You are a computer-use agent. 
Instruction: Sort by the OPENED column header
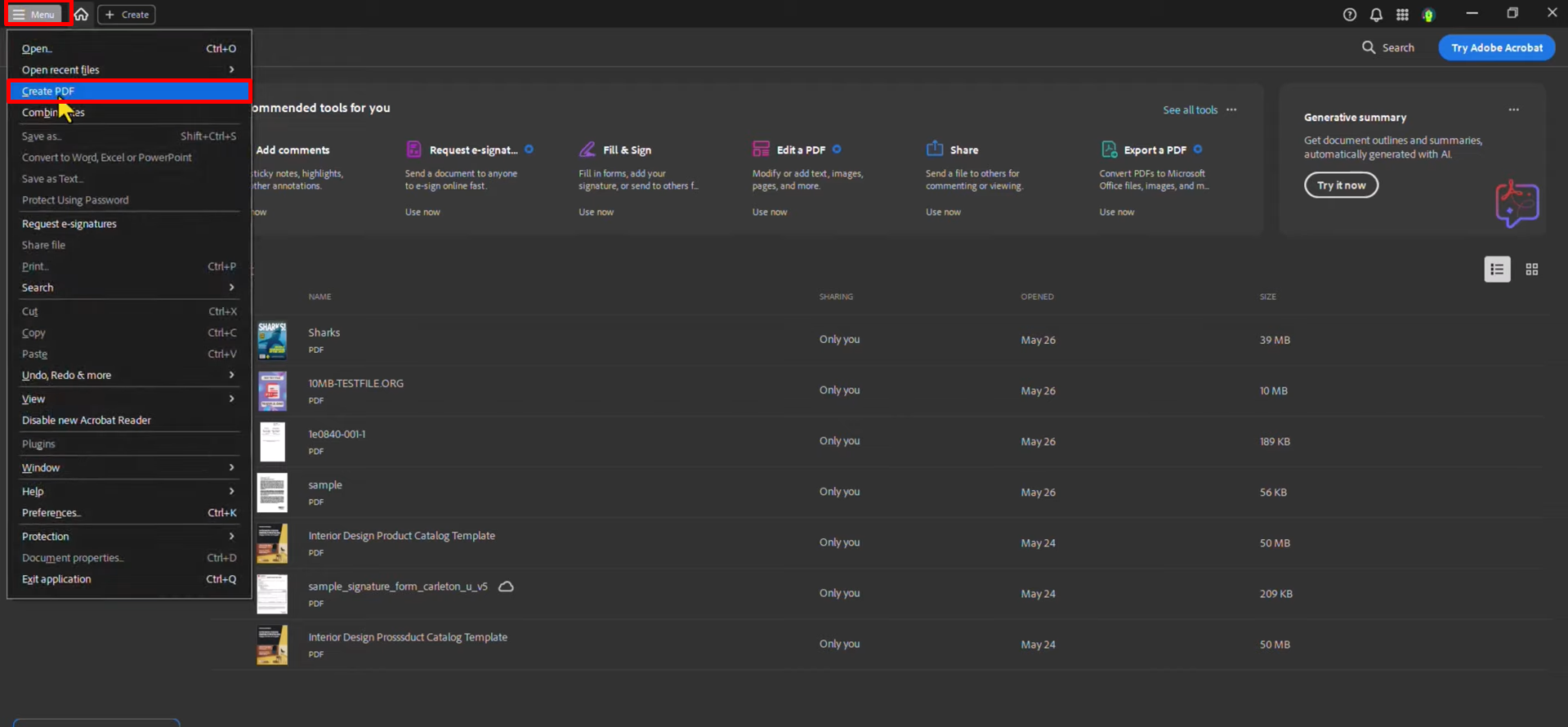click(x=1037, y=297)
